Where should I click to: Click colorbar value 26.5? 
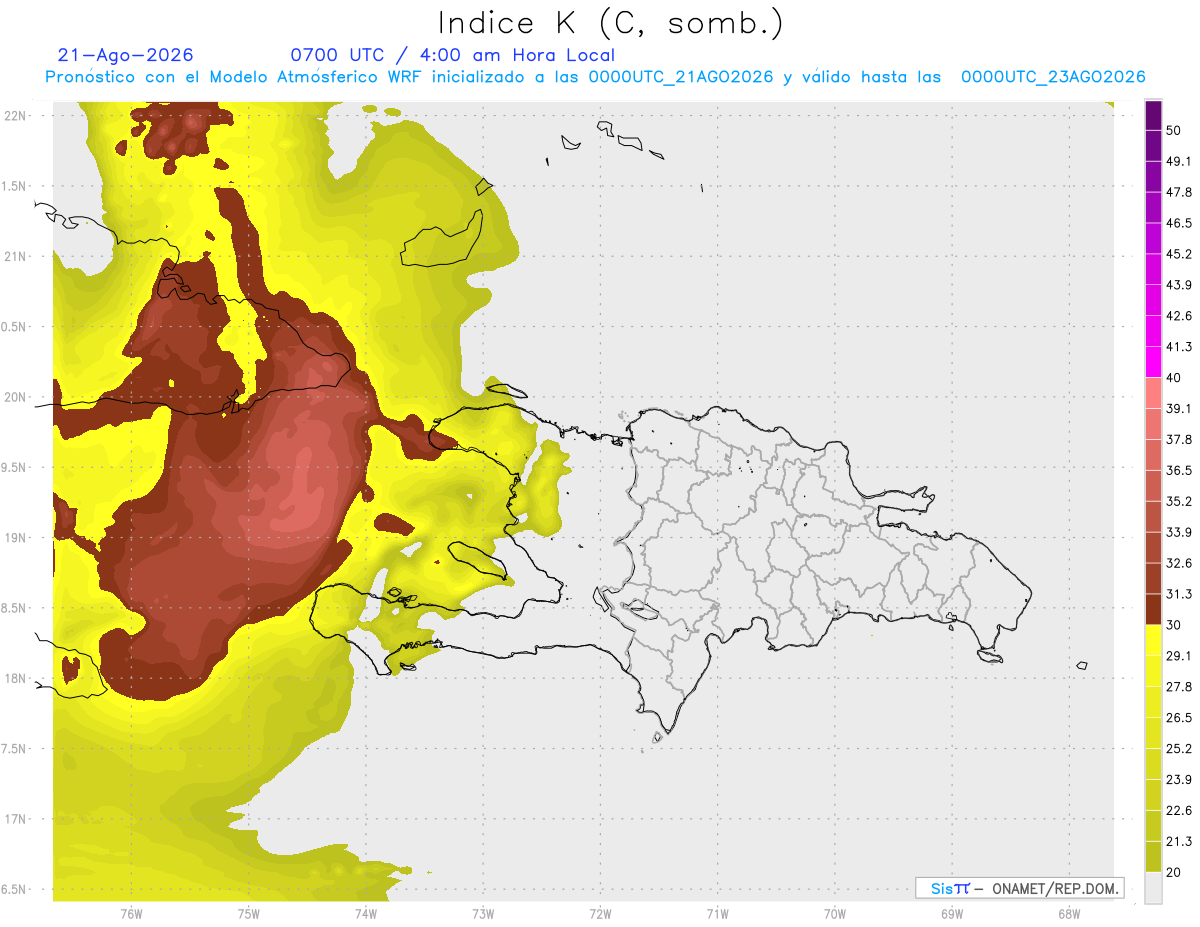pyautogui.click(x=1179, y=717)
